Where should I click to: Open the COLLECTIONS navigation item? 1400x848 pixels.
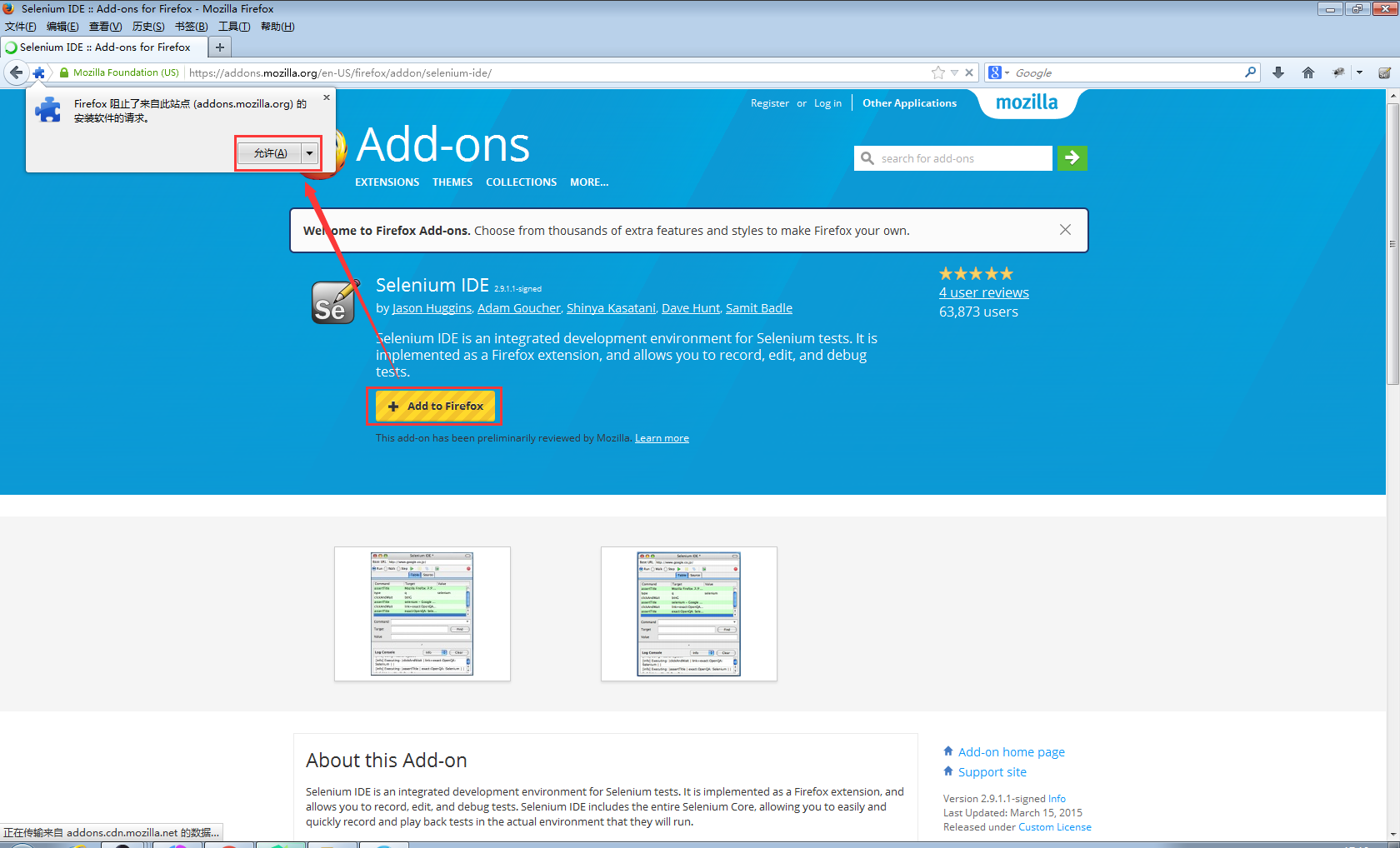(522, 182)
